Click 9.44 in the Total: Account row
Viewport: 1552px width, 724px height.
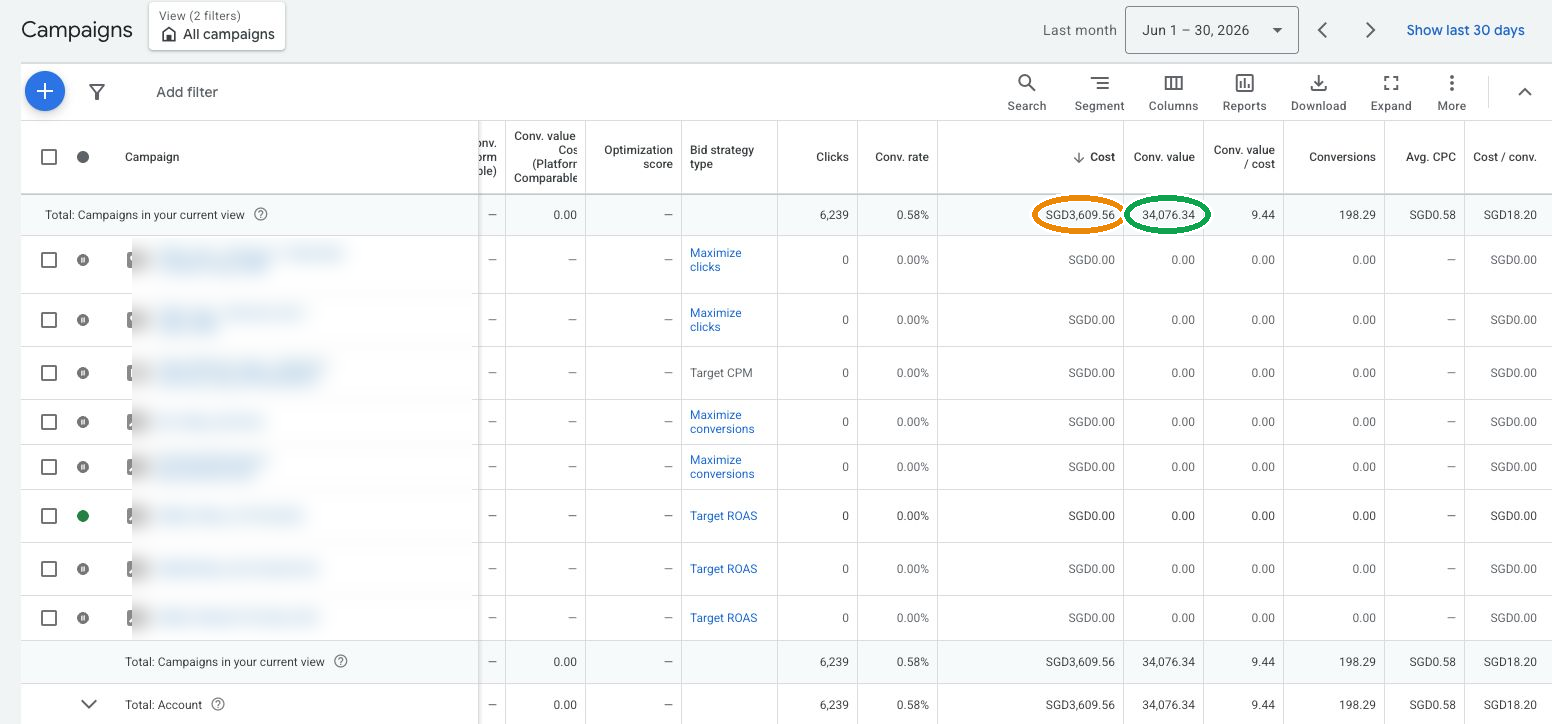(x=1263, y=705)
